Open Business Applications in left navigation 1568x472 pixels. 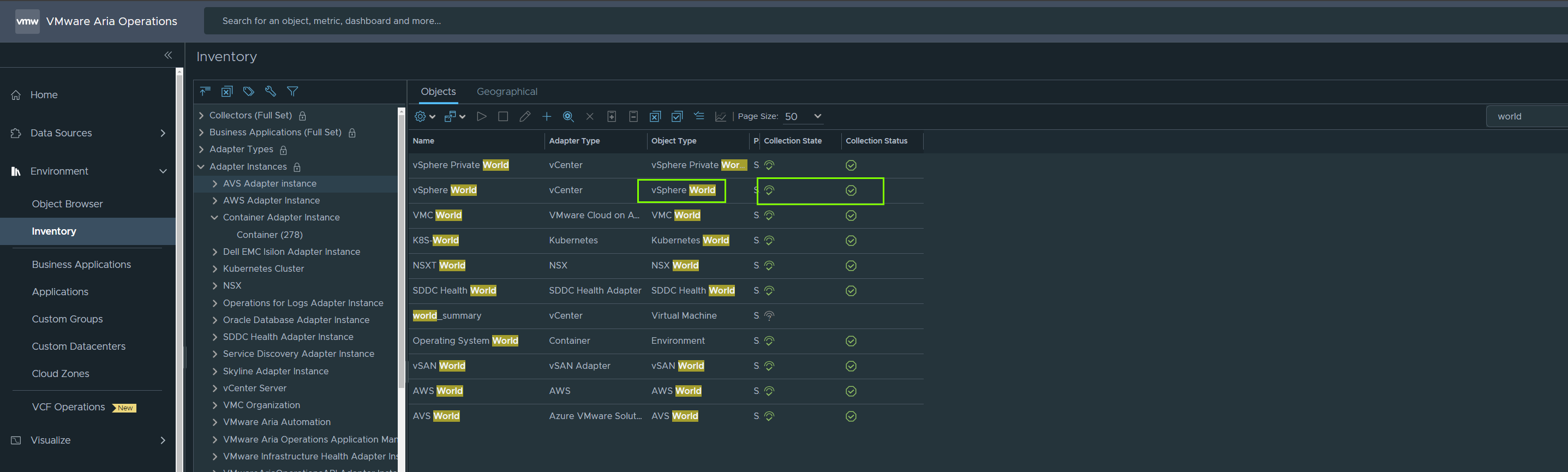[81, 264]
